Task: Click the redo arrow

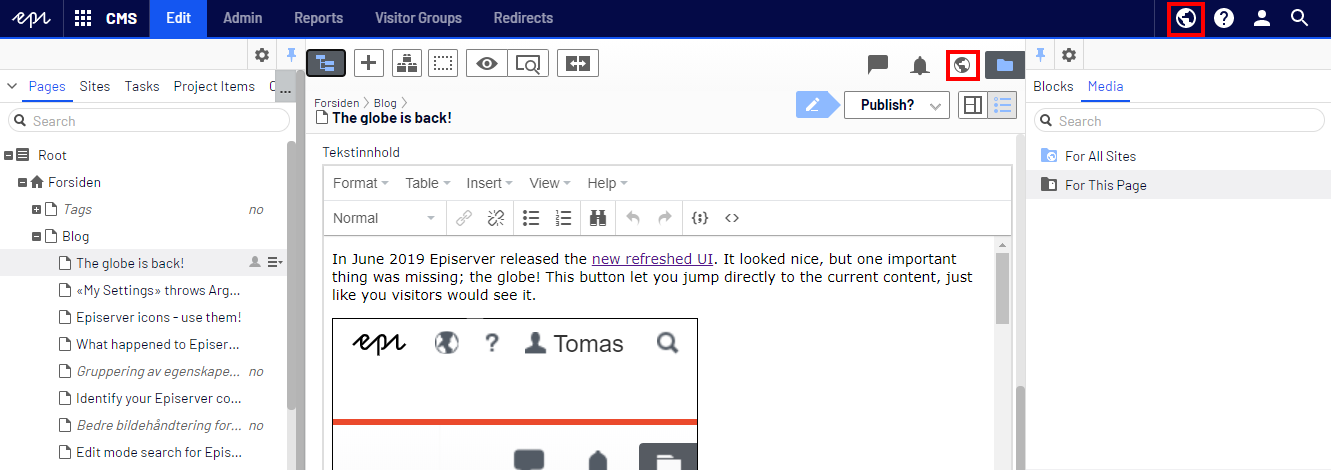Action: pos(664,218)
